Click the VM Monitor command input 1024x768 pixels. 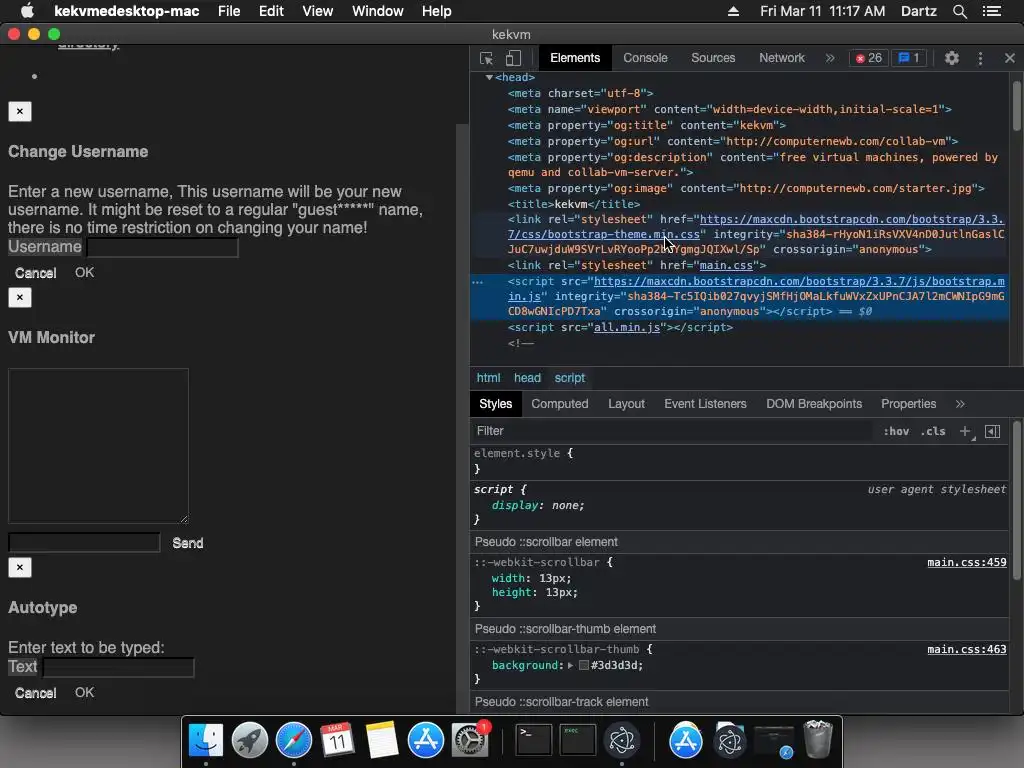(84, 542)
